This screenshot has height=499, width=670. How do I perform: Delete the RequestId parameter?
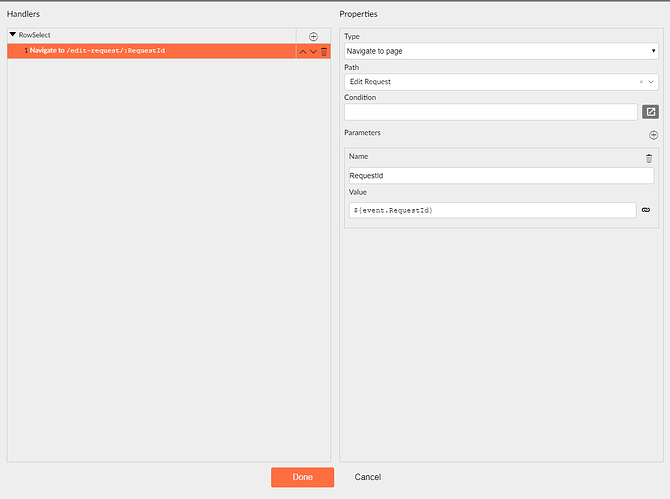point(649,158)
